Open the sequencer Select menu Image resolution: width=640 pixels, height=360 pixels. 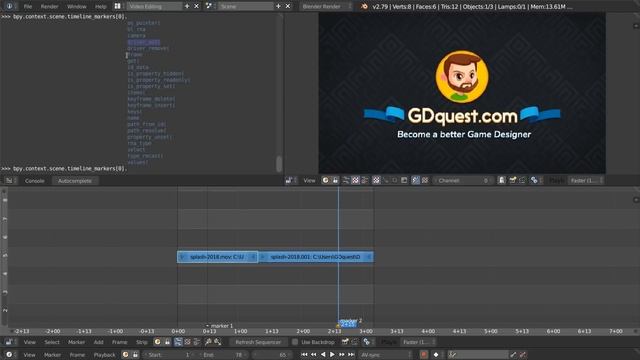(52, 342)
